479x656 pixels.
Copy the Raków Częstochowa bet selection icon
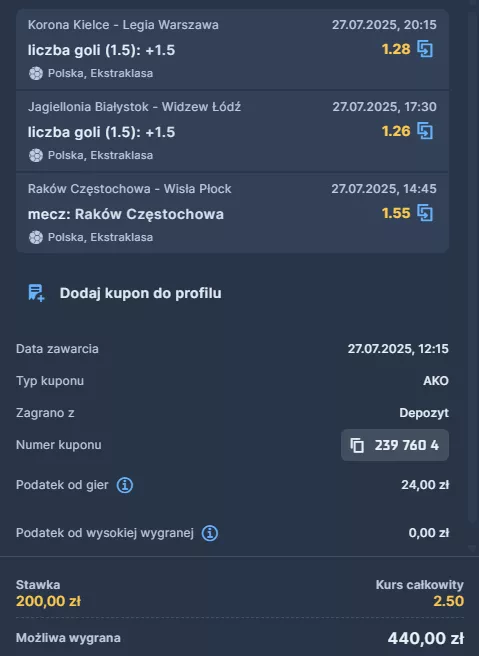(x=425, y=213)
